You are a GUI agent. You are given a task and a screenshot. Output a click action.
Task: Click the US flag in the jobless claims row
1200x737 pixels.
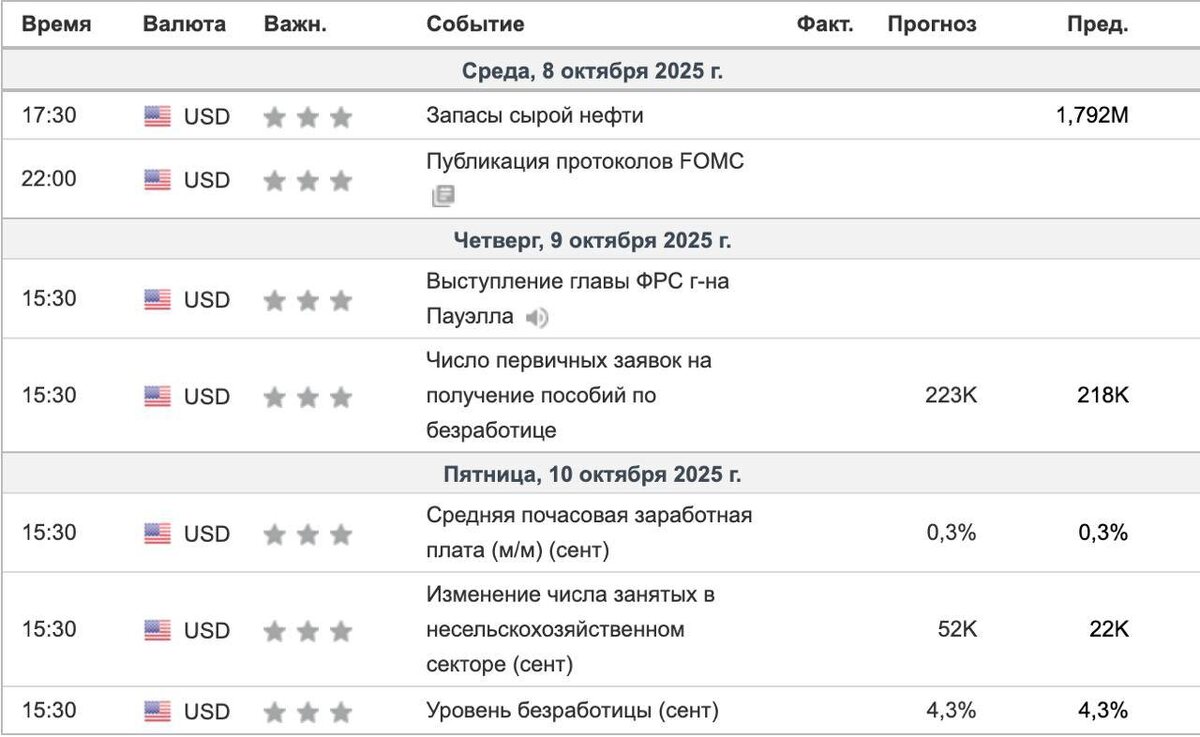(x=157, y=397)
